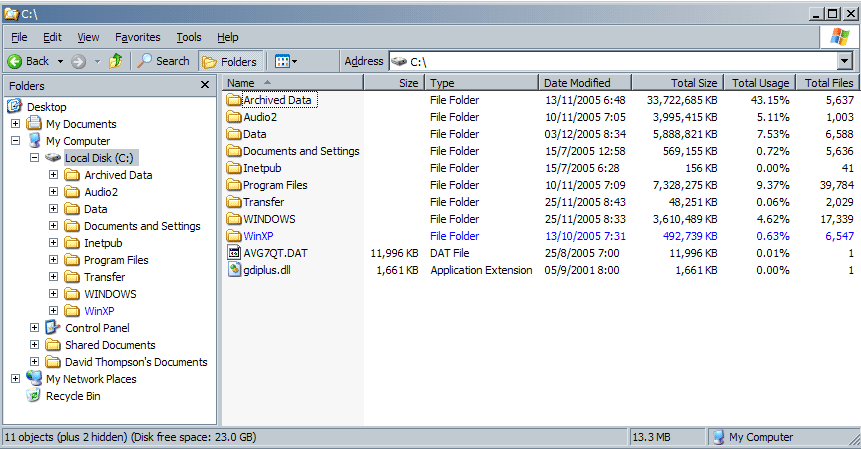The height and width of the screenshot is (449, 861).
Task: Select Data folder icon in file list
Action: tap(234, 134)
